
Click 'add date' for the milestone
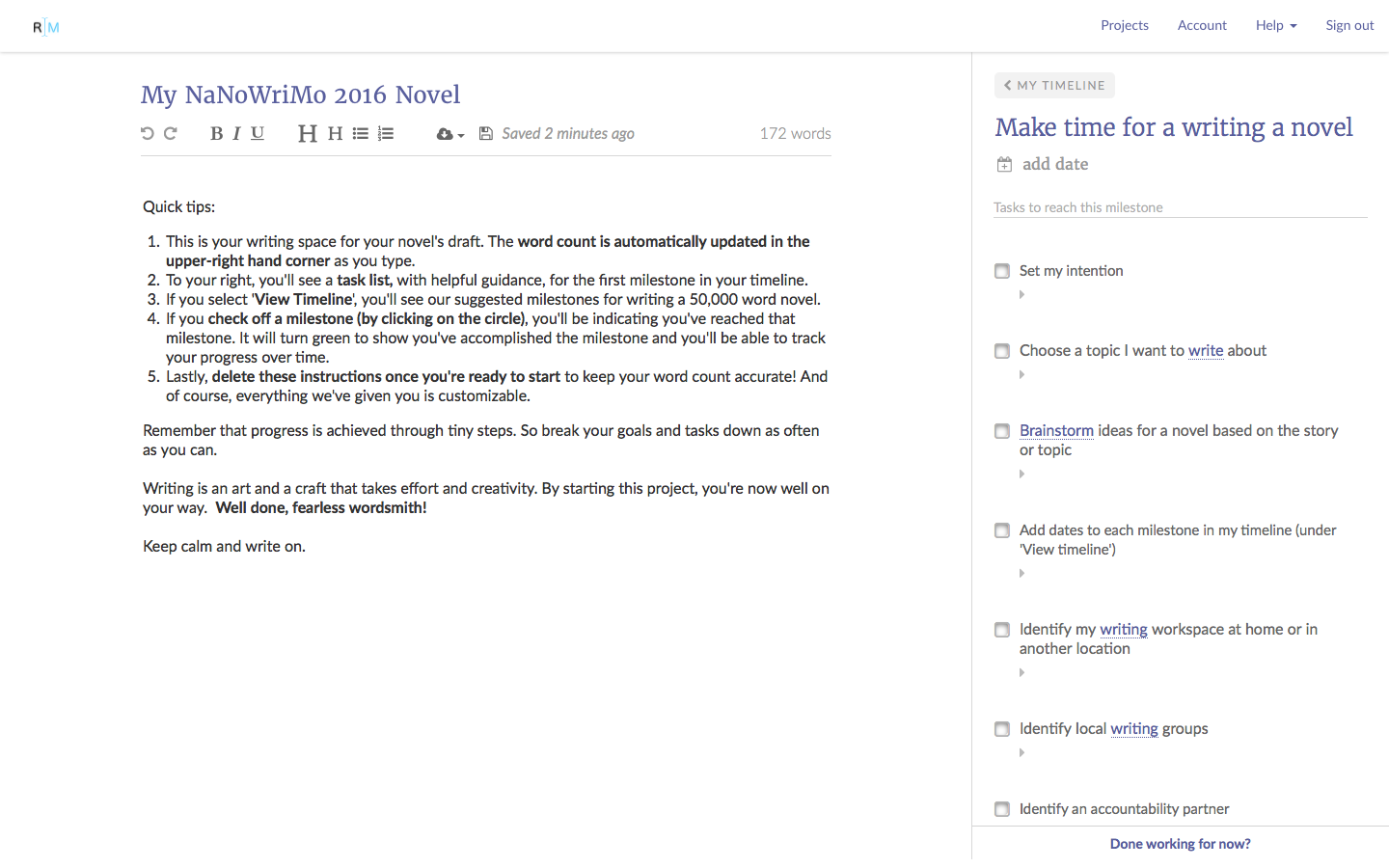pyautogui.click(x=1055, y=164)
